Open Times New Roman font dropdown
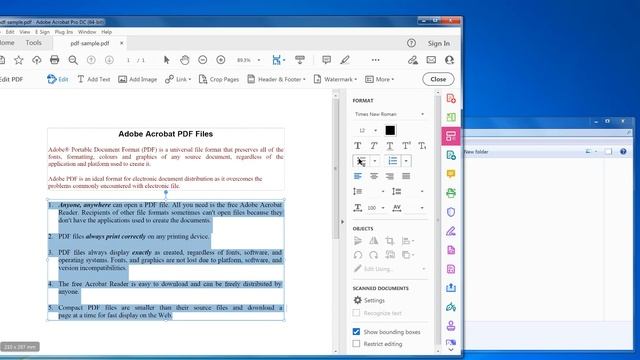The height and width of the screenshot is (360, 640). [x=390, y=114]
